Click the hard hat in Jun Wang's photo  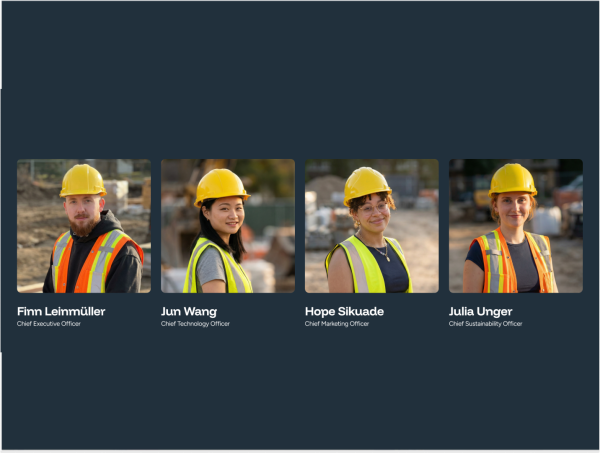pyautogui.click(x=221, y=186)
